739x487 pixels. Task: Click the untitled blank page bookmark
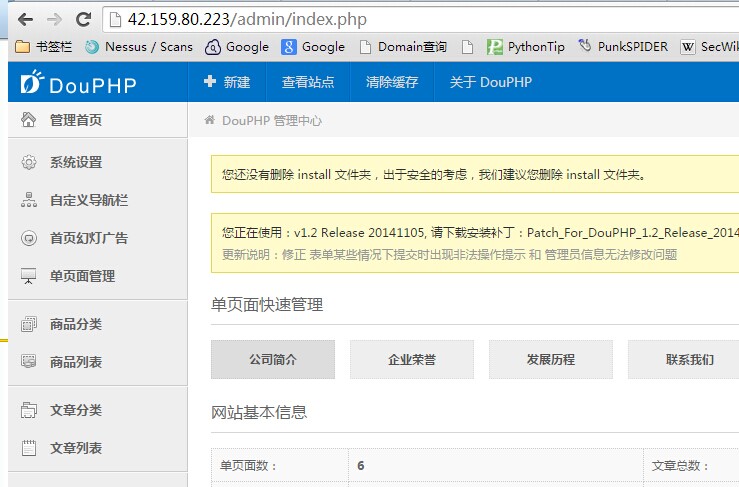click(467, 47)
